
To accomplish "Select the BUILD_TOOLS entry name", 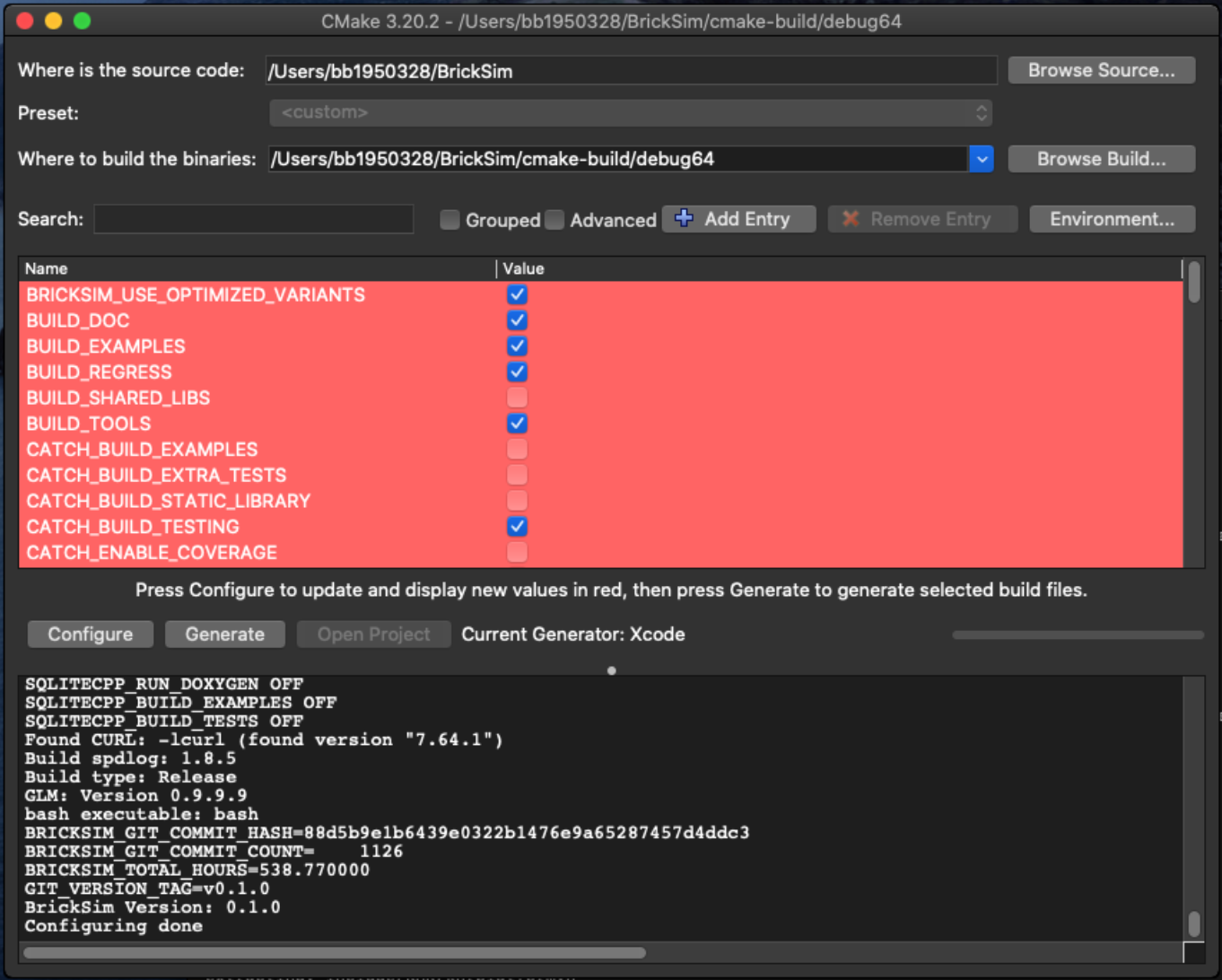I will pos(88,424).
